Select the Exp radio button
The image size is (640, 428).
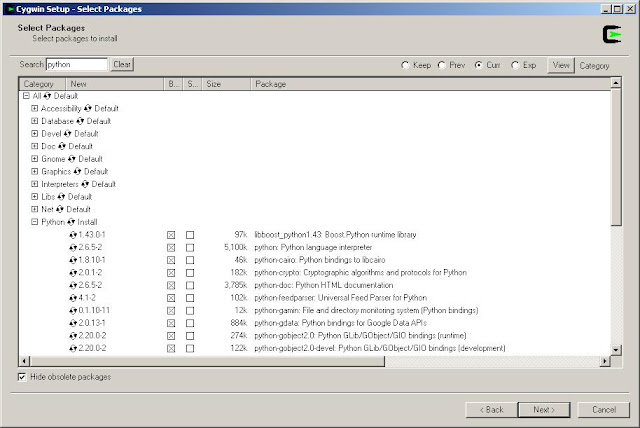click(515, 65)
